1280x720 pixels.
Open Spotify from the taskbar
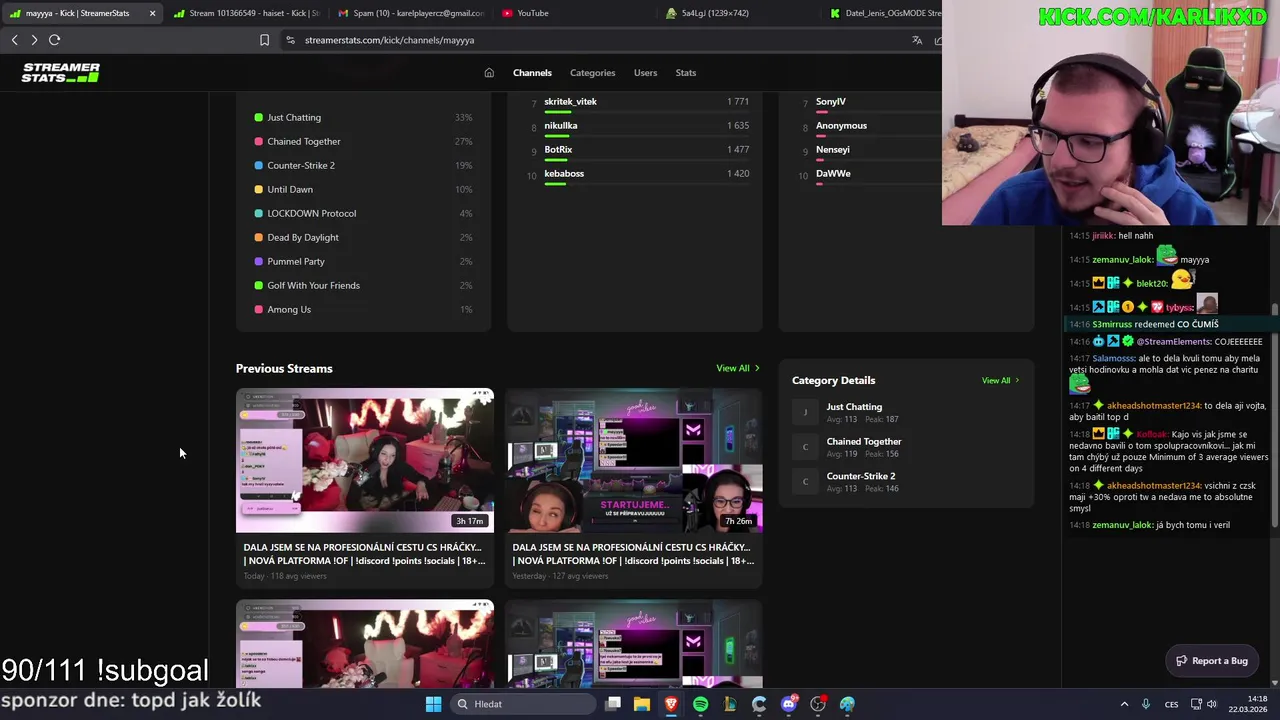700,704
